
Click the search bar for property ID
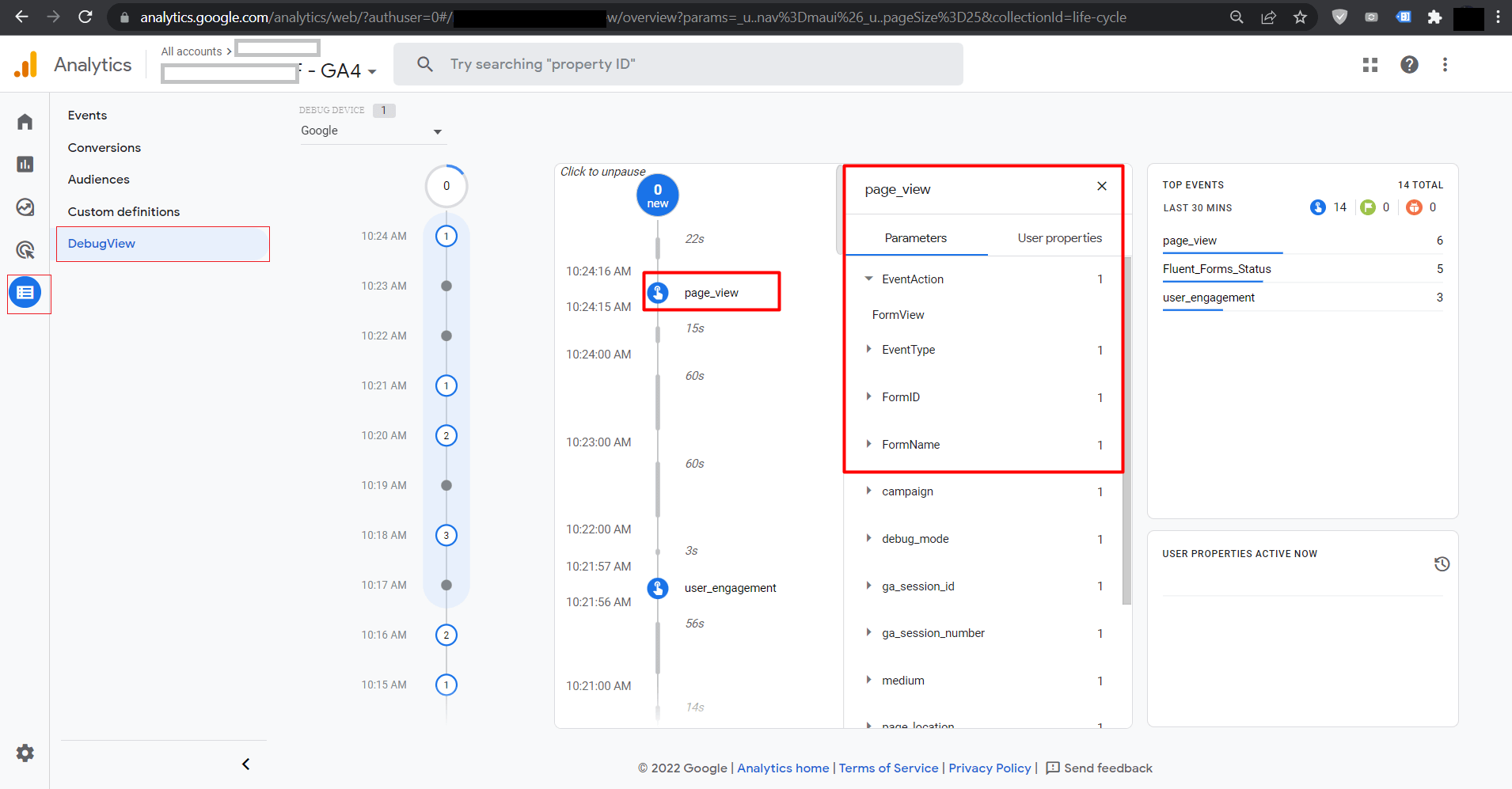[x=678, y=64]
